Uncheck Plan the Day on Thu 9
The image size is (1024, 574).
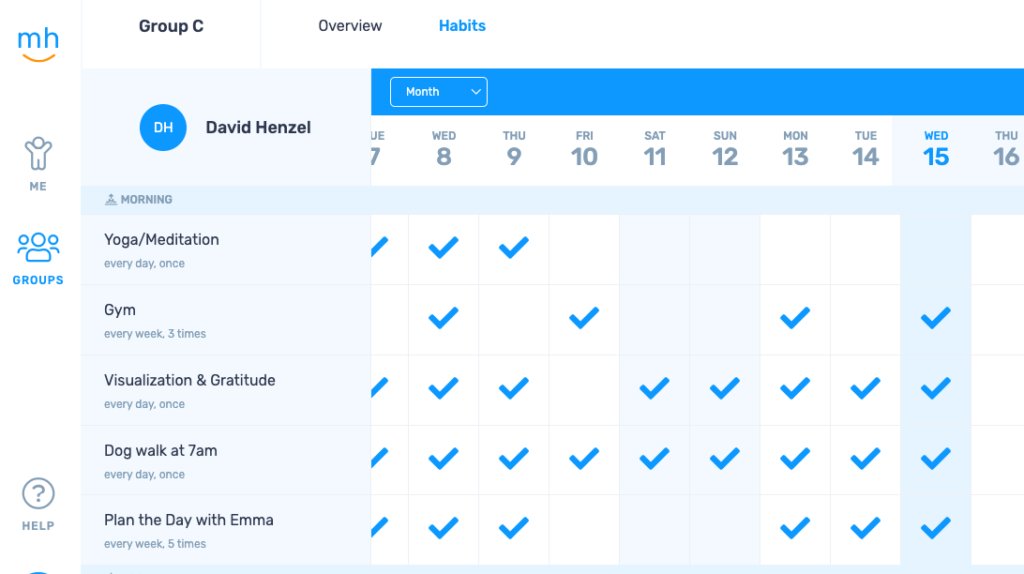click(x=514, y=528)
